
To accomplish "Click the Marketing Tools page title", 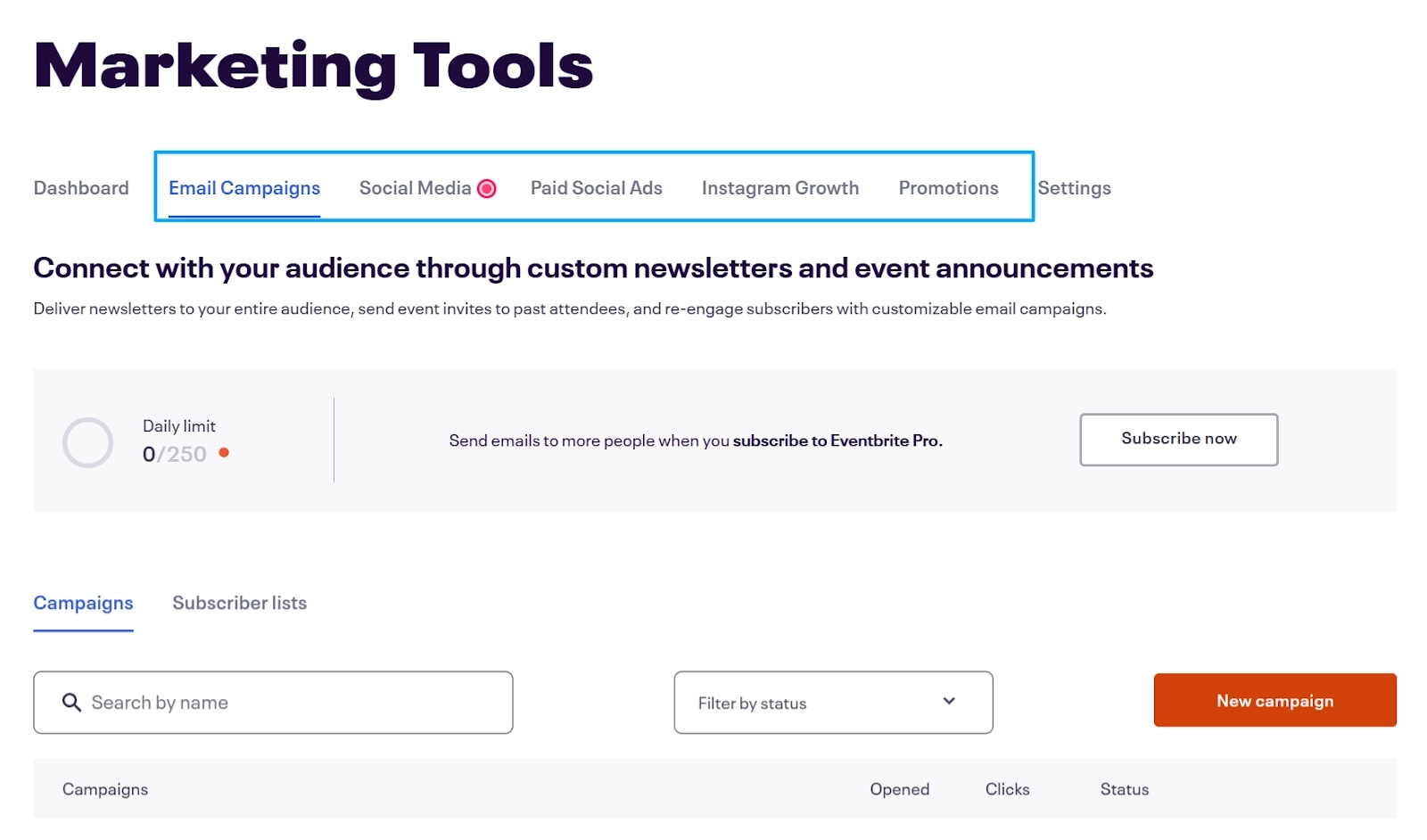I will 314,66.
